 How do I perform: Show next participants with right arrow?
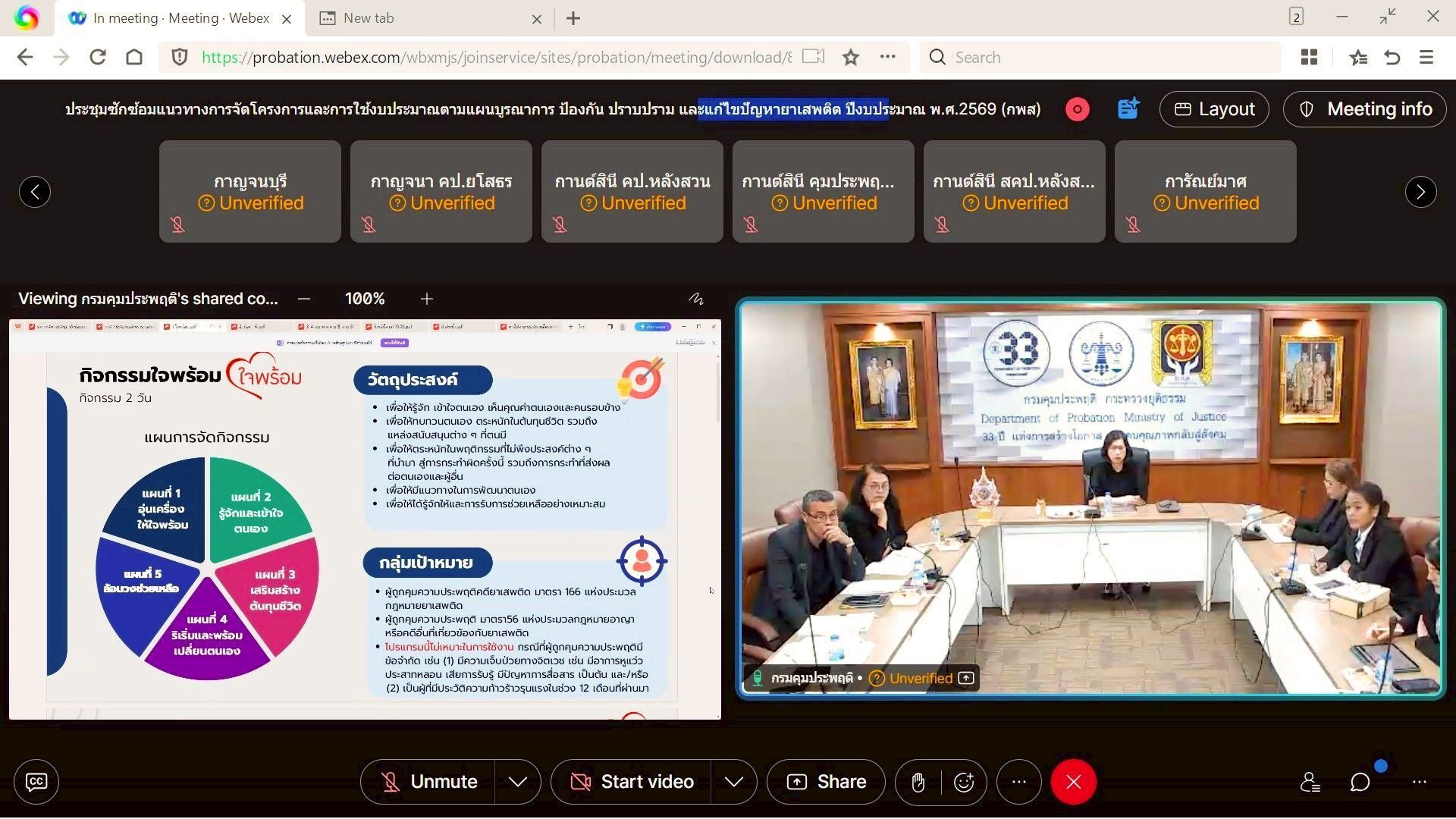pyautogui.click(x=1420, y=192)
